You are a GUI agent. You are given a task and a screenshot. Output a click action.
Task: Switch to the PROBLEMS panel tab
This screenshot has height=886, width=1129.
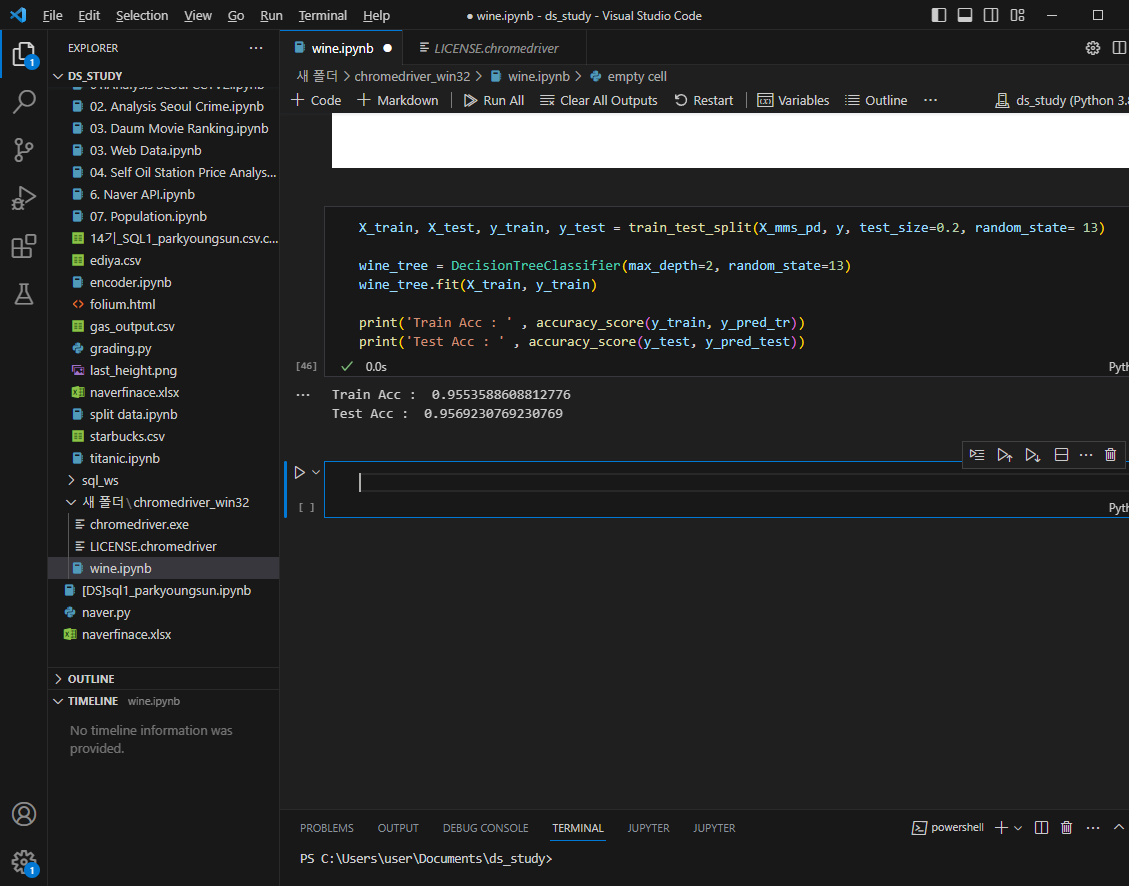point(327,828)
